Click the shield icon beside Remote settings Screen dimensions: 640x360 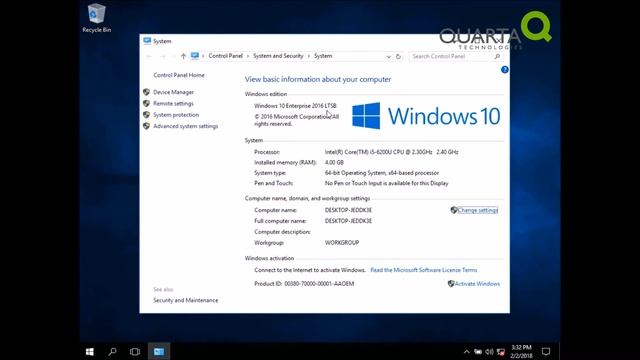tap(146, 104)
